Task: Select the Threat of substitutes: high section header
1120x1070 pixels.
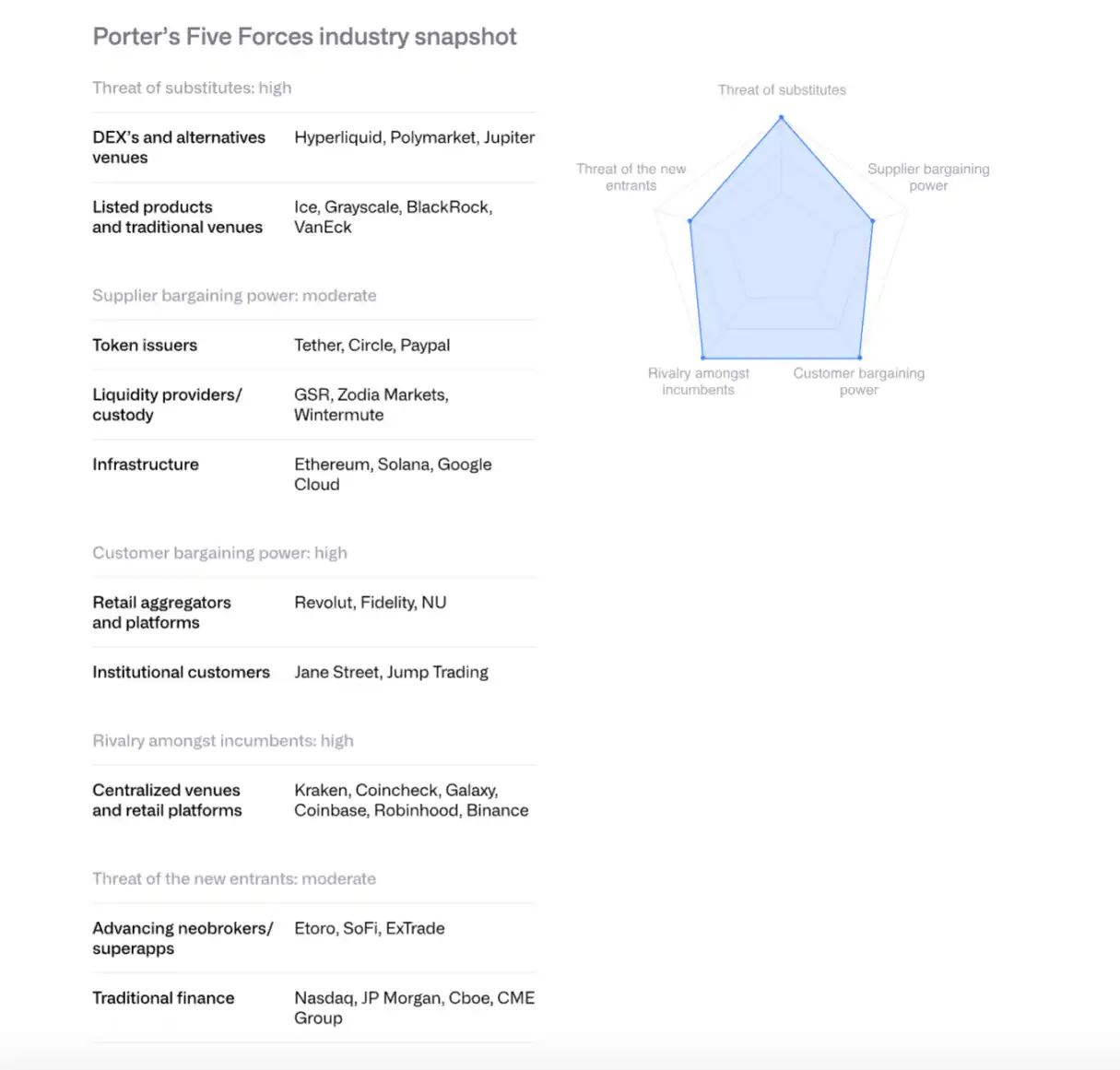Action: (192, 88)
